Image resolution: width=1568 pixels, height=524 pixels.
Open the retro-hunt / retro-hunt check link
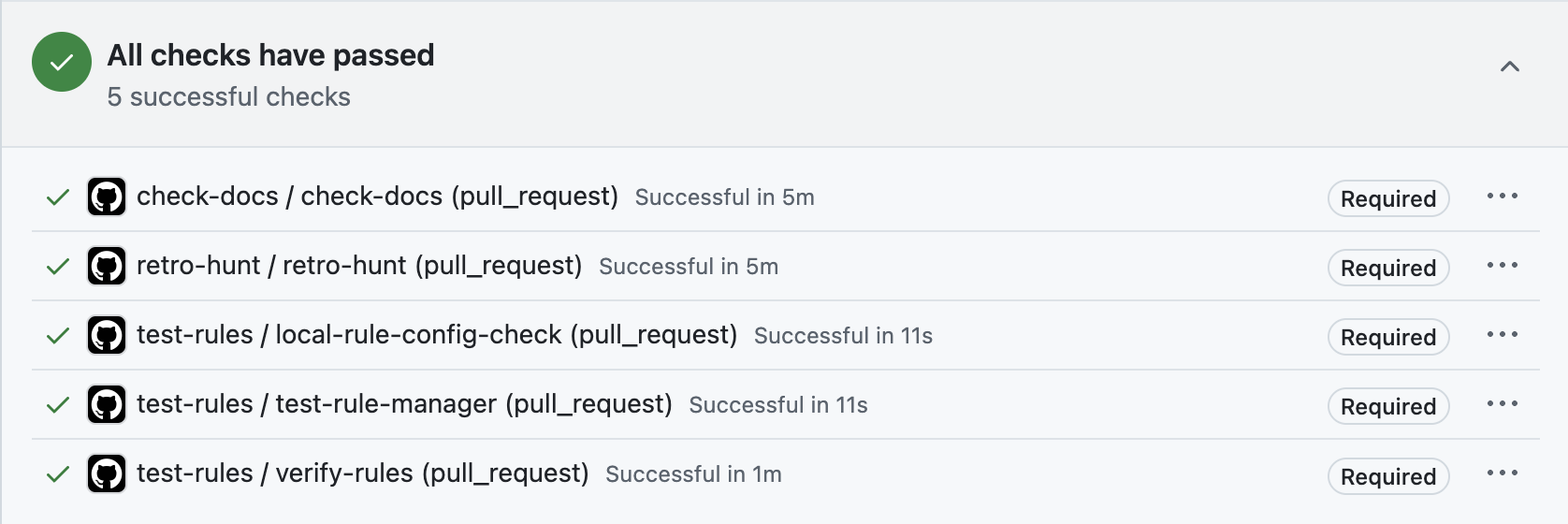coord(359,266)
